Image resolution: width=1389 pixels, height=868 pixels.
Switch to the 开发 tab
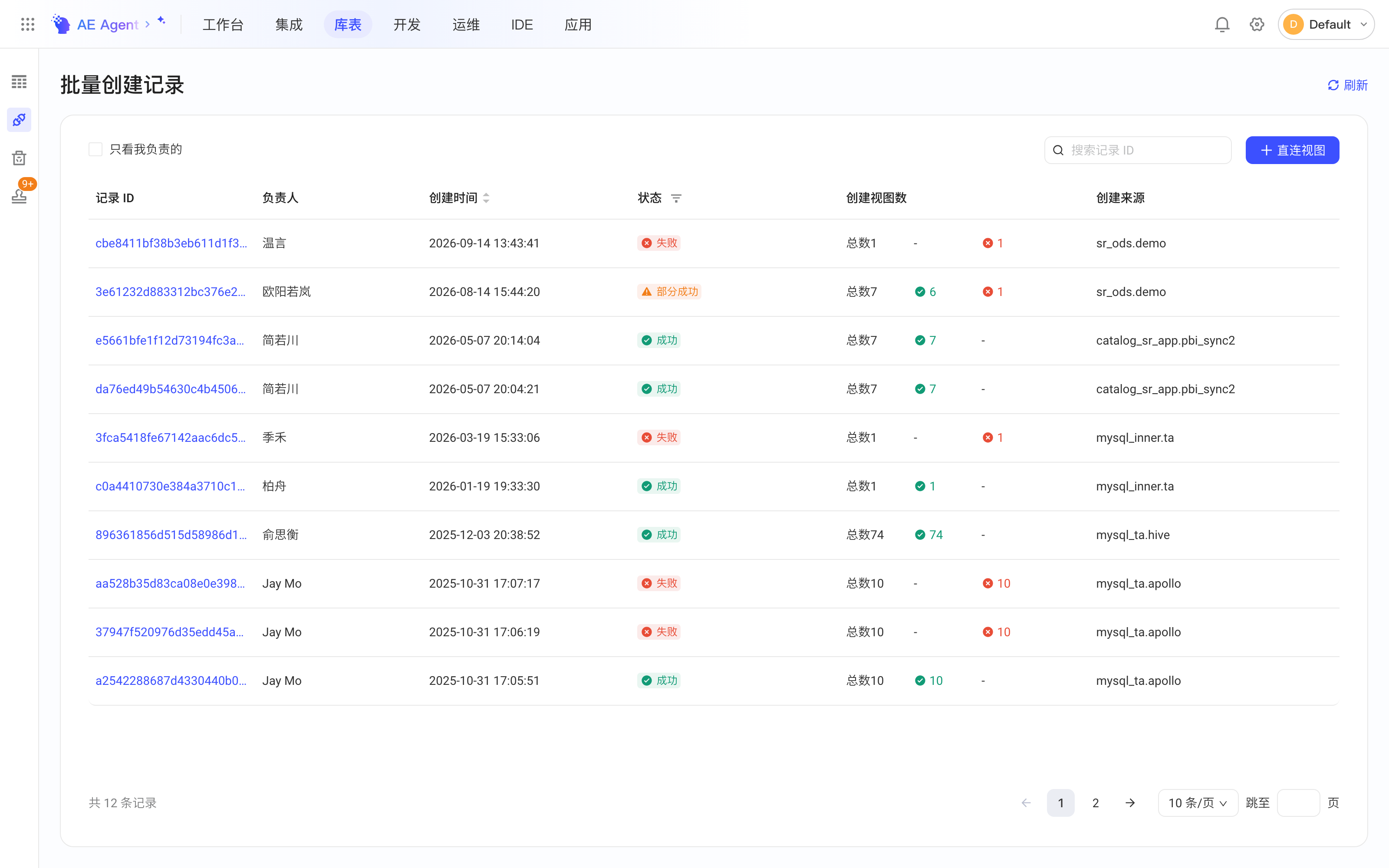(x=407, y=25)
